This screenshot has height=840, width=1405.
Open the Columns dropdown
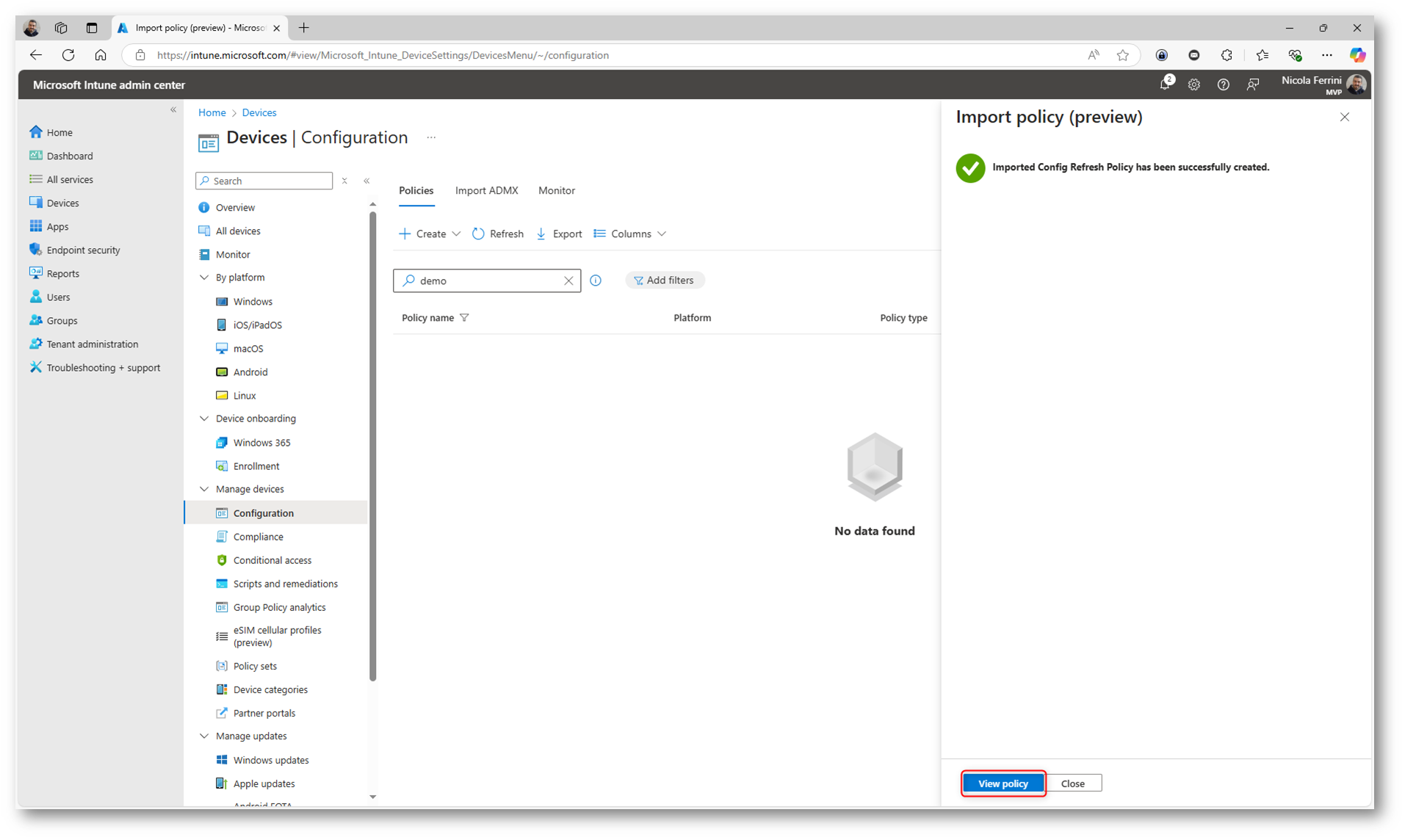click(x=630, y=234)
